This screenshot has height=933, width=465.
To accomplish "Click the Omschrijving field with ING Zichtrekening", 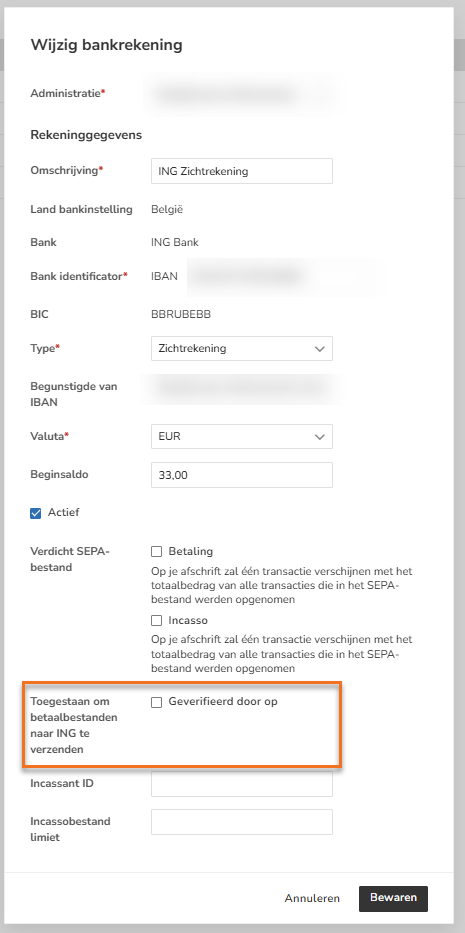I will pyautogui.click(x=242, y=171).
